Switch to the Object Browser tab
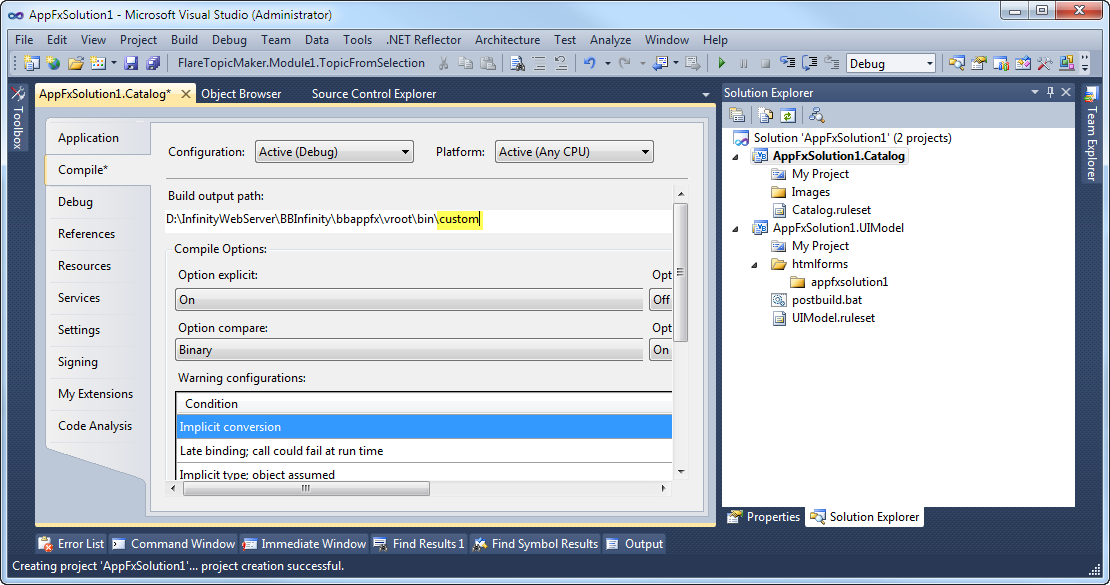The width and height of the screenshot is (1110, 585). (x=241, y=93)
